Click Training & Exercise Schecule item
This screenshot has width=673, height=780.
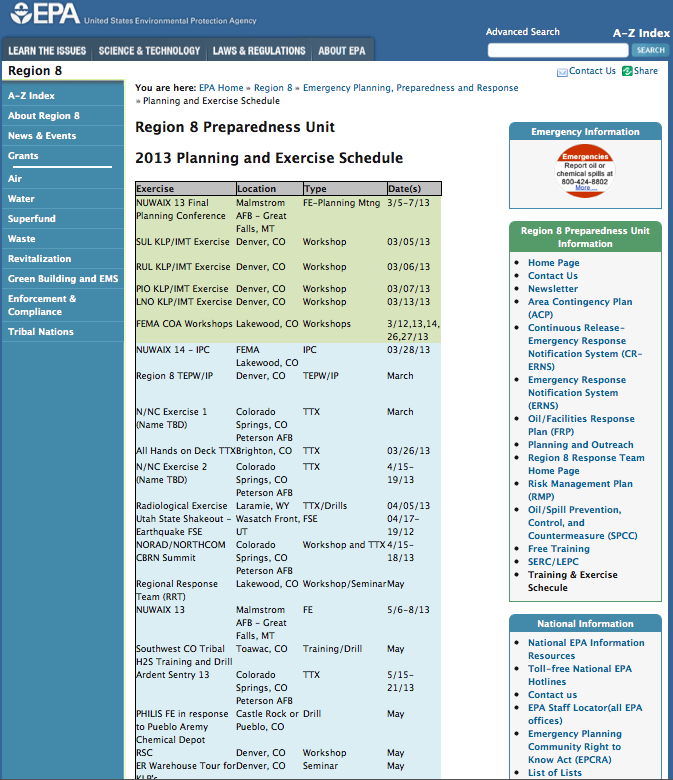point(573,581)
